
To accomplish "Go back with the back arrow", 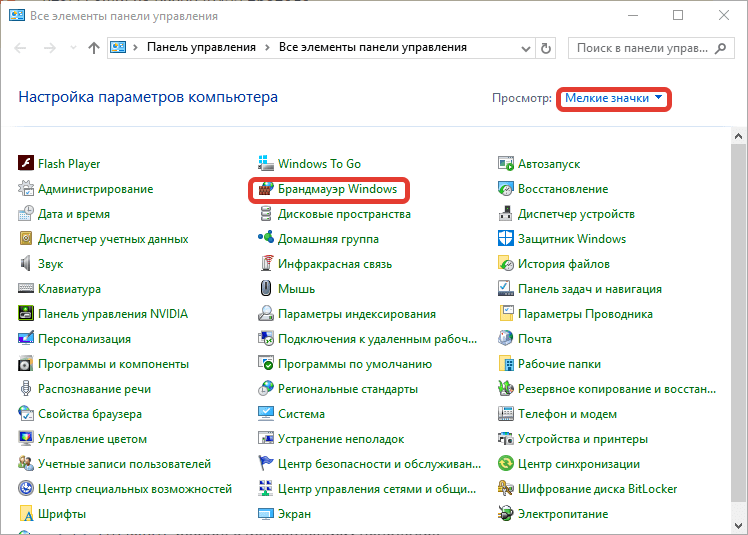I will coord(20,48).
